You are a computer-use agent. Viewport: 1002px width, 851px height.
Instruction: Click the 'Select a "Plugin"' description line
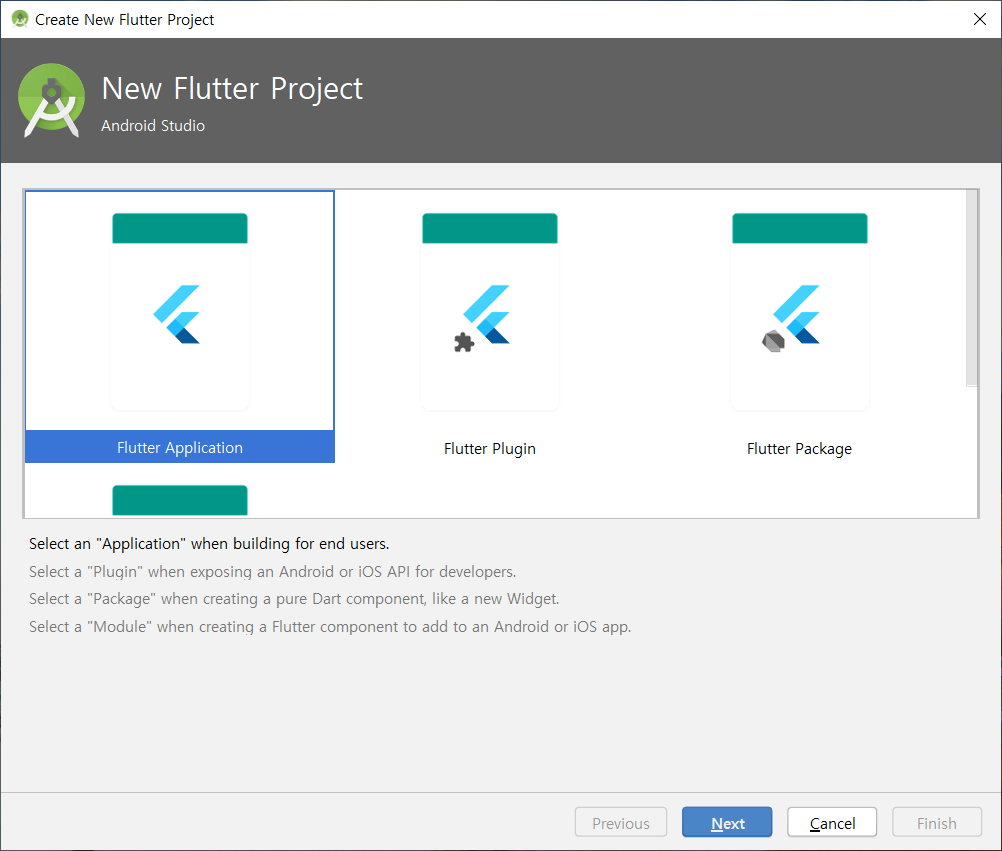(272, 571)
